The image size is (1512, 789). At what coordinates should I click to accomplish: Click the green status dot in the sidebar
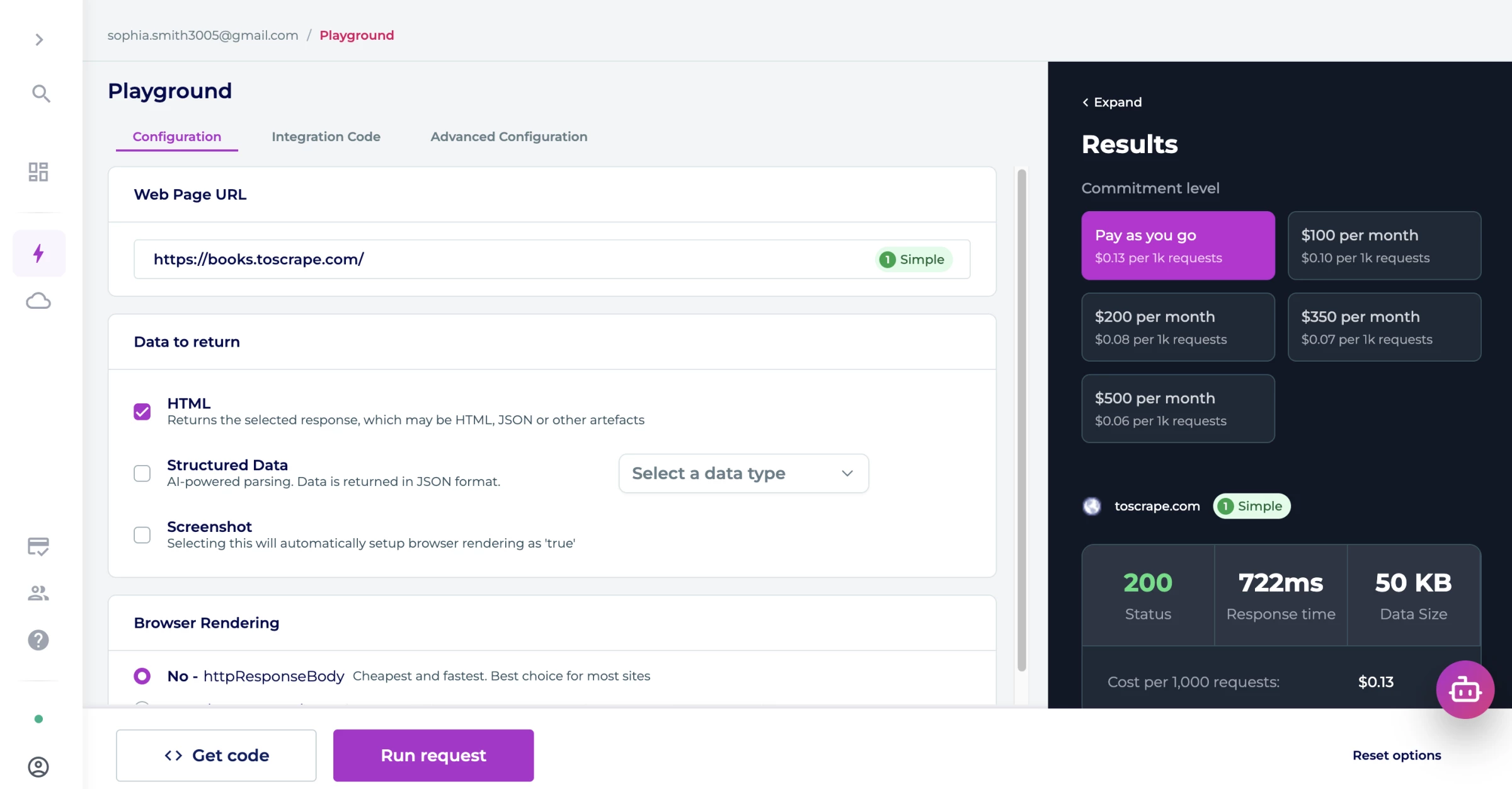(38, 719)
